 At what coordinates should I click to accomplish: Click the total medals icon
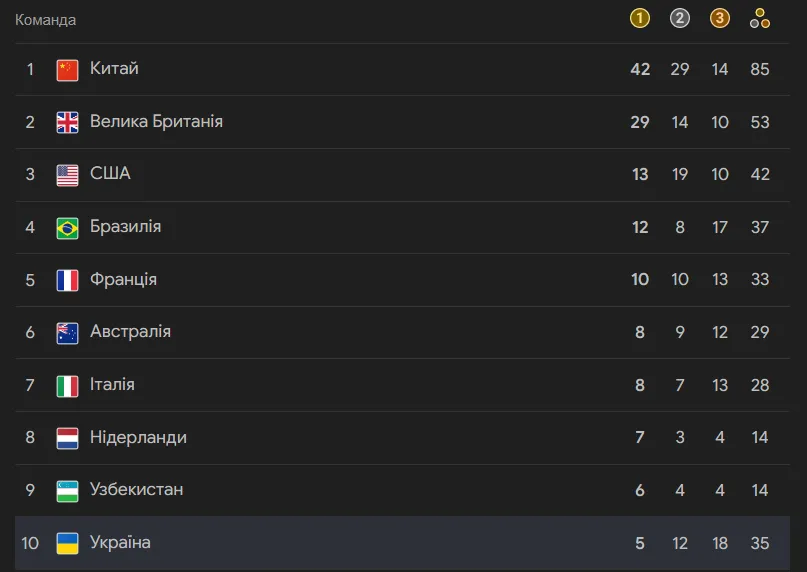point(760,18)
